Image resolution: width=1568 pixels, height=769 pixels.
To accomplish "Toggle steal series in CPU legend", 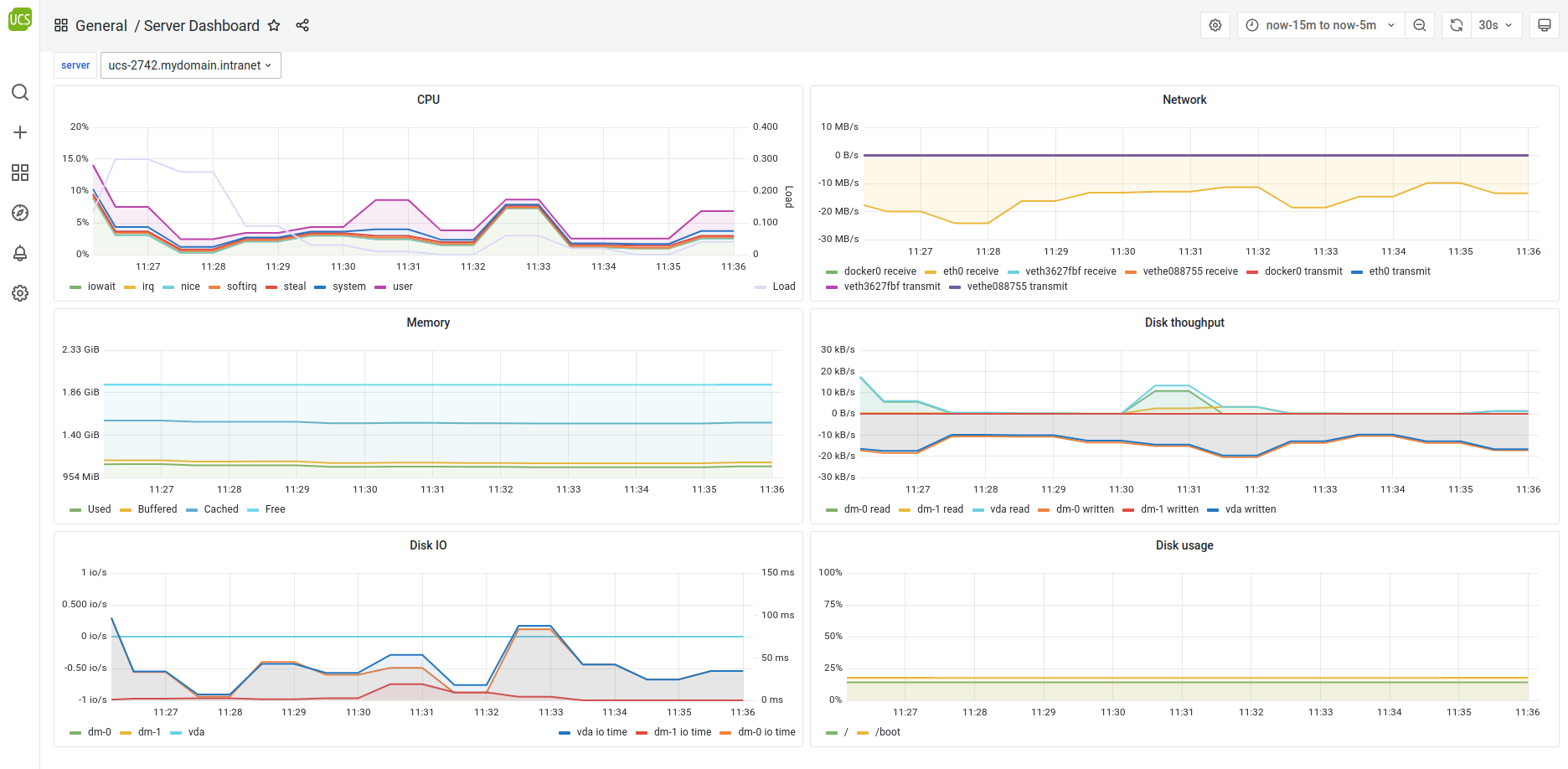I will (x=295, y=286).
